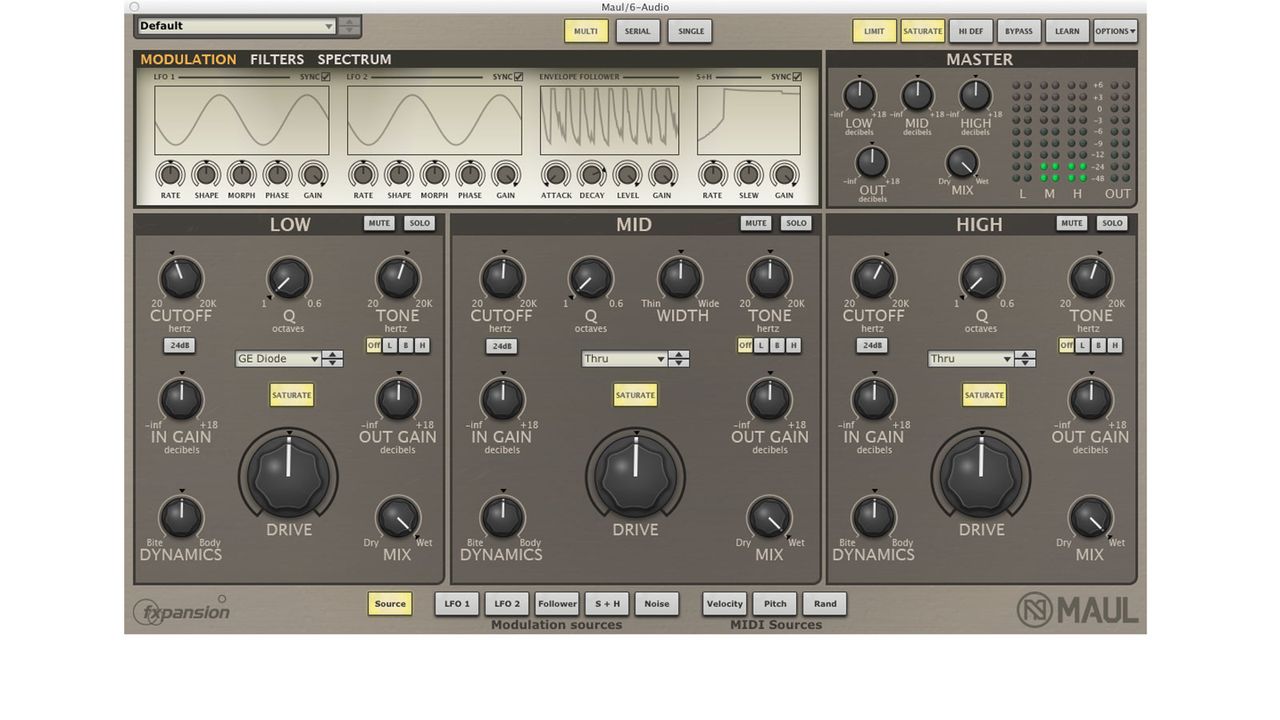Switch to the SPECTRUM tab
1280x720 pixels.
click(x=354, y=60)
